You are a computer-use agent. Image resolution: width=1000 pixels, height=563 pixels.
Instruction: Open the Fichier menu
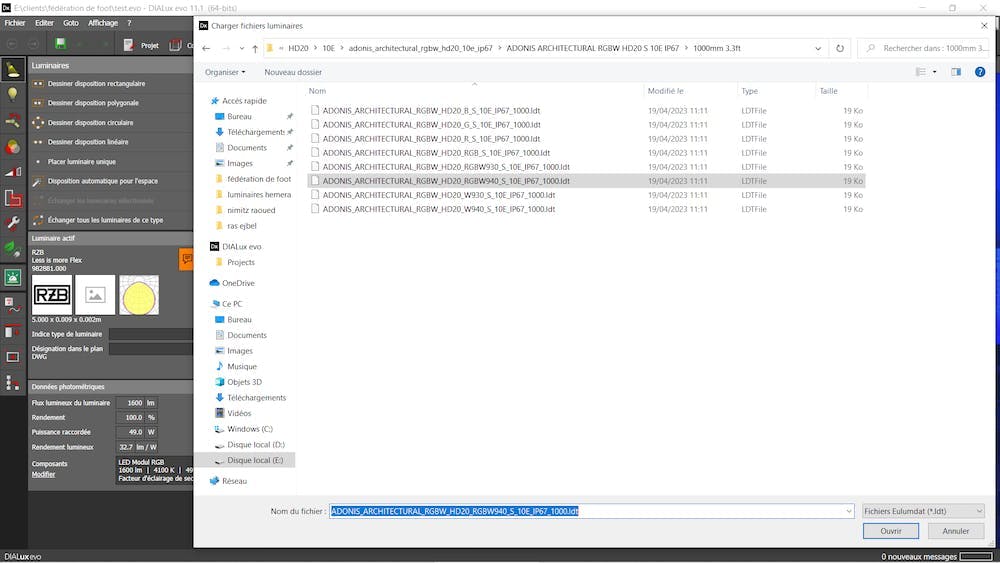[x=15, y=23]
